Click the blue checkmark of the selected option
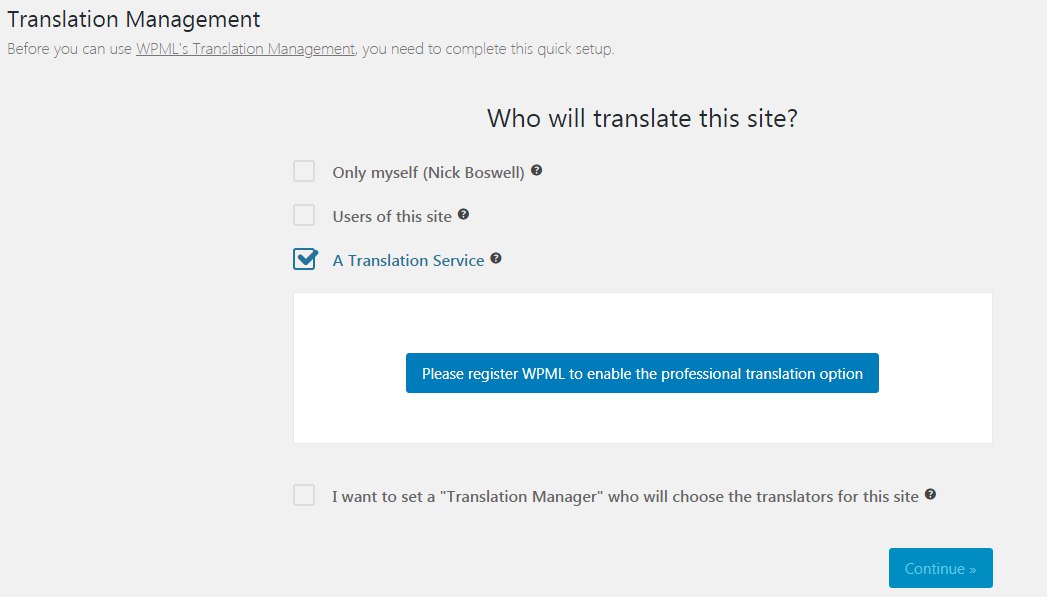 (x=306, y=258)
